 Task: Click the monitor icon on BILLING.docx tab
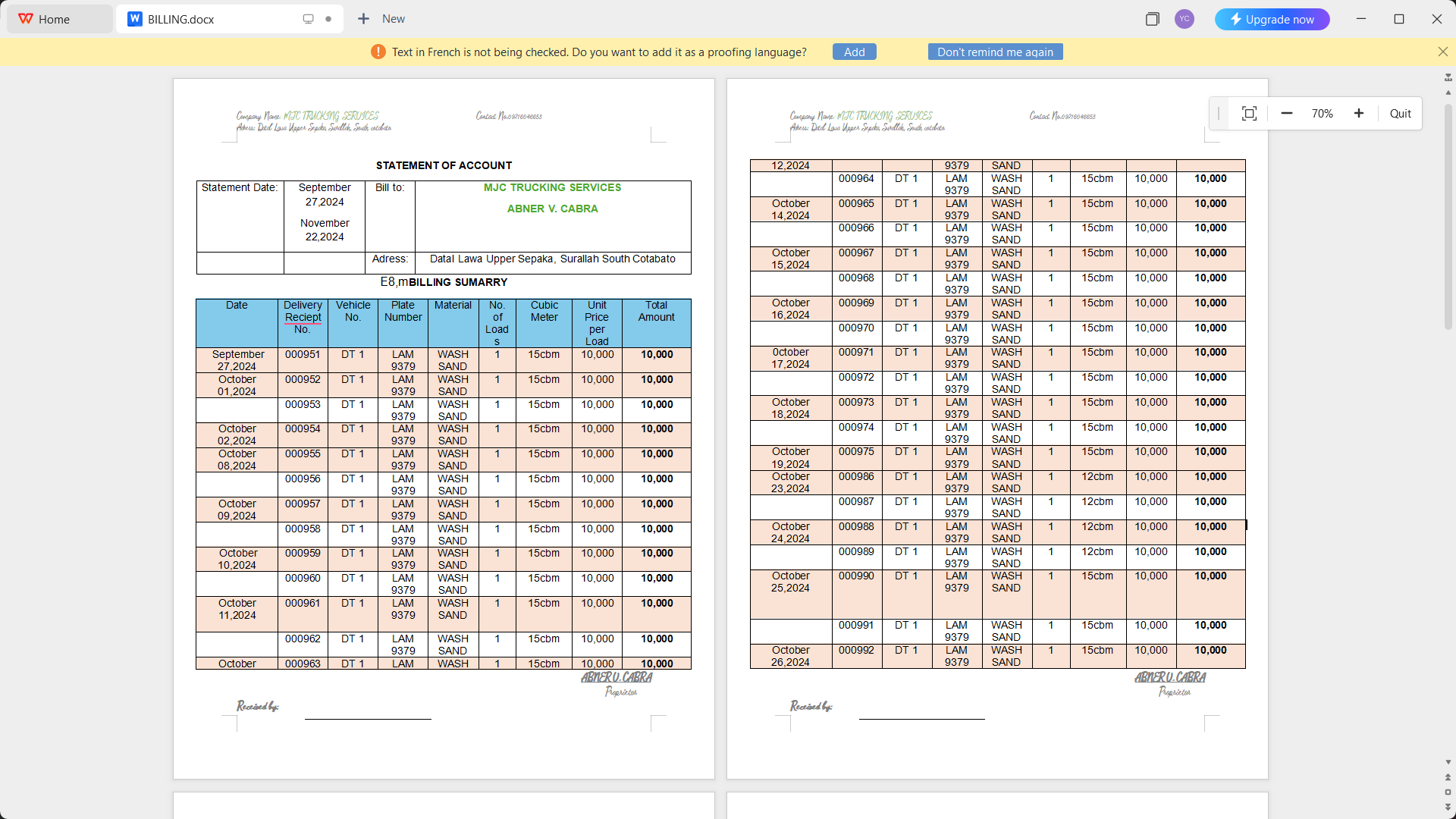point(308,19)
